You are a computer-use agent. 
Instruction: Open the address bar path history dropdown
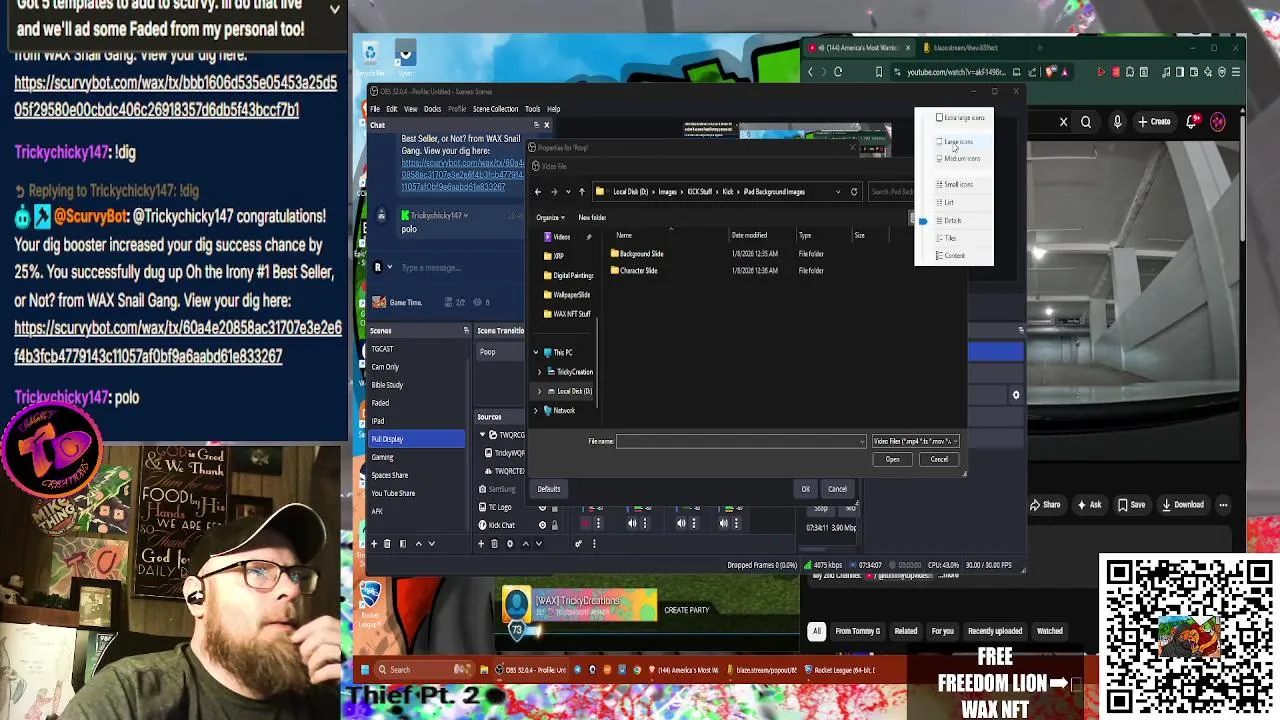point(838,192)
